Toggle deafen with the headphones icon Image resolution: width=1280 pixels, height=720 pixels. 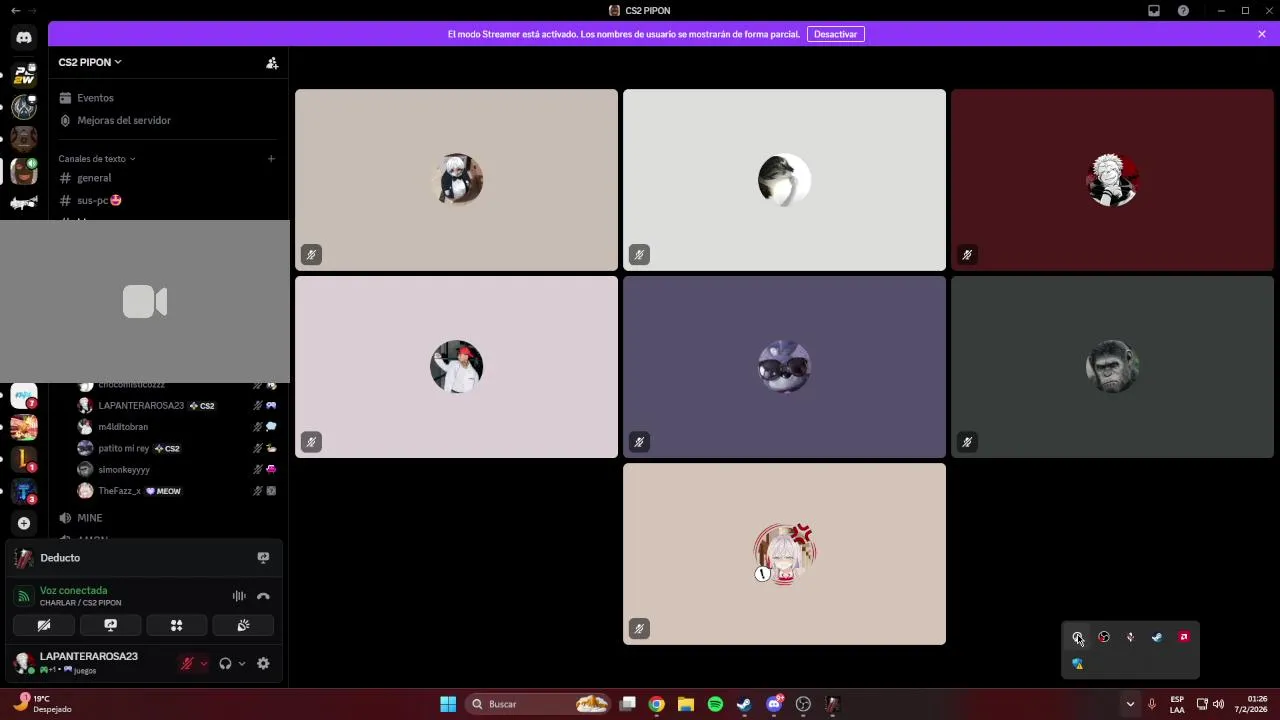click(225, 663)
